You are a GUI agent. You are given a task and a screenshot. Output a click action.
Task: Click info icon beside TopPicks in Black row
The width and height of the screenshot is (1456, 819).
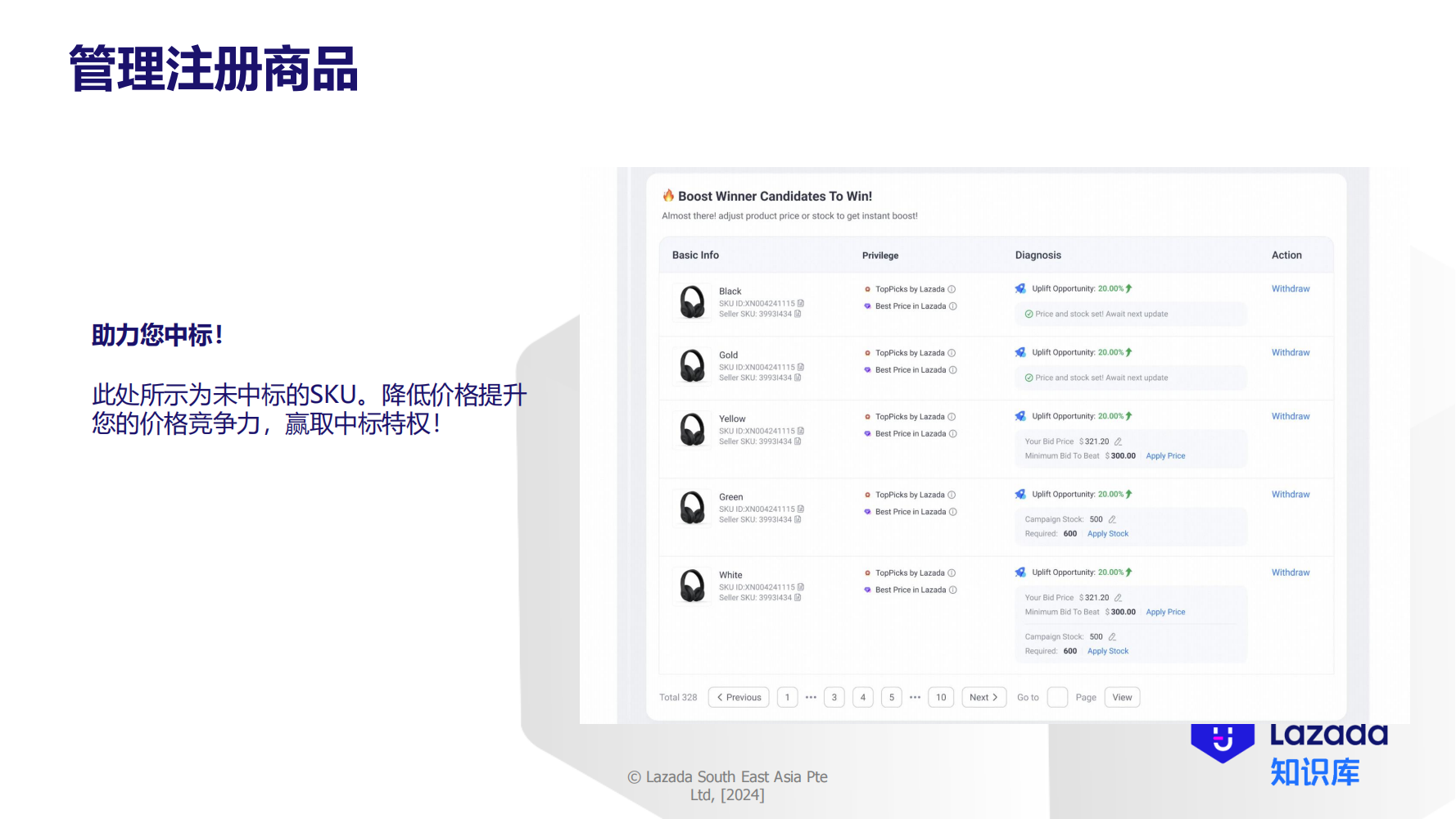[x=952, y=289]
